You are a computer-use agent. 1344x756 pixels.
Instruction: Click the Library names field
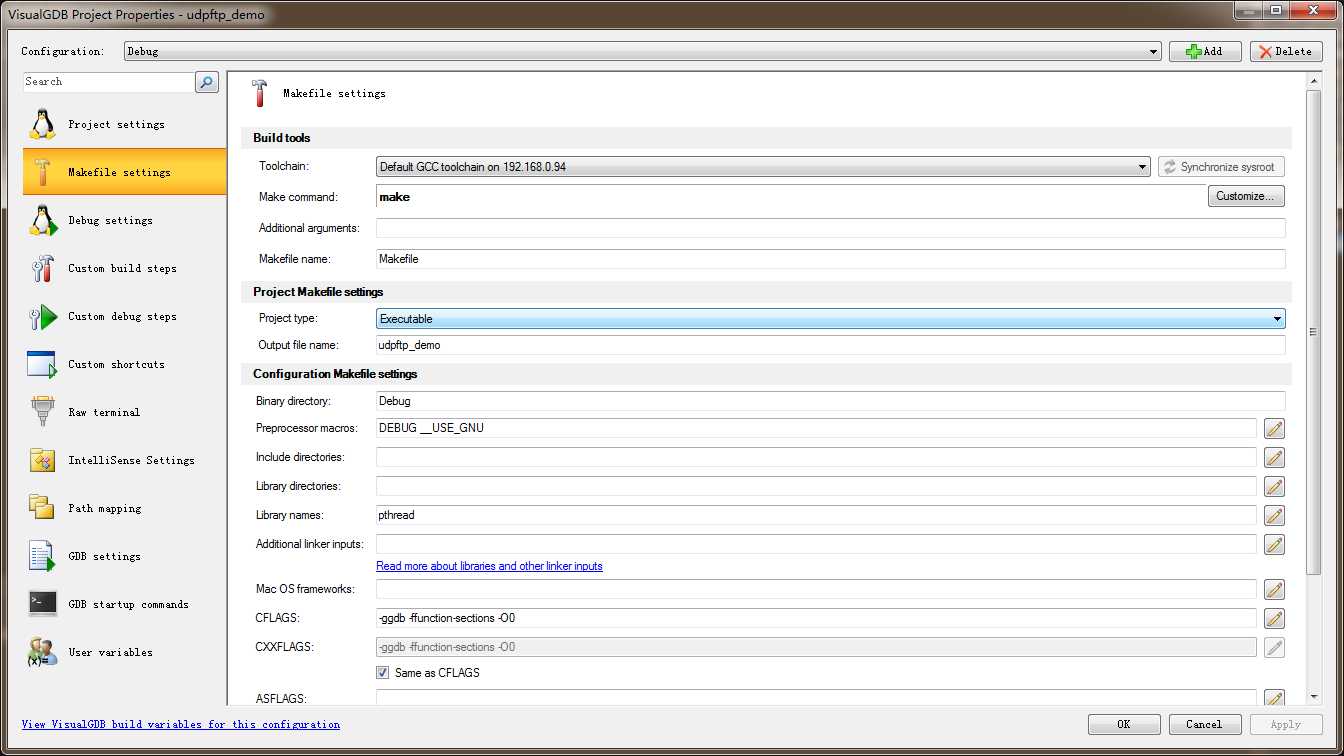click(816, 515)
